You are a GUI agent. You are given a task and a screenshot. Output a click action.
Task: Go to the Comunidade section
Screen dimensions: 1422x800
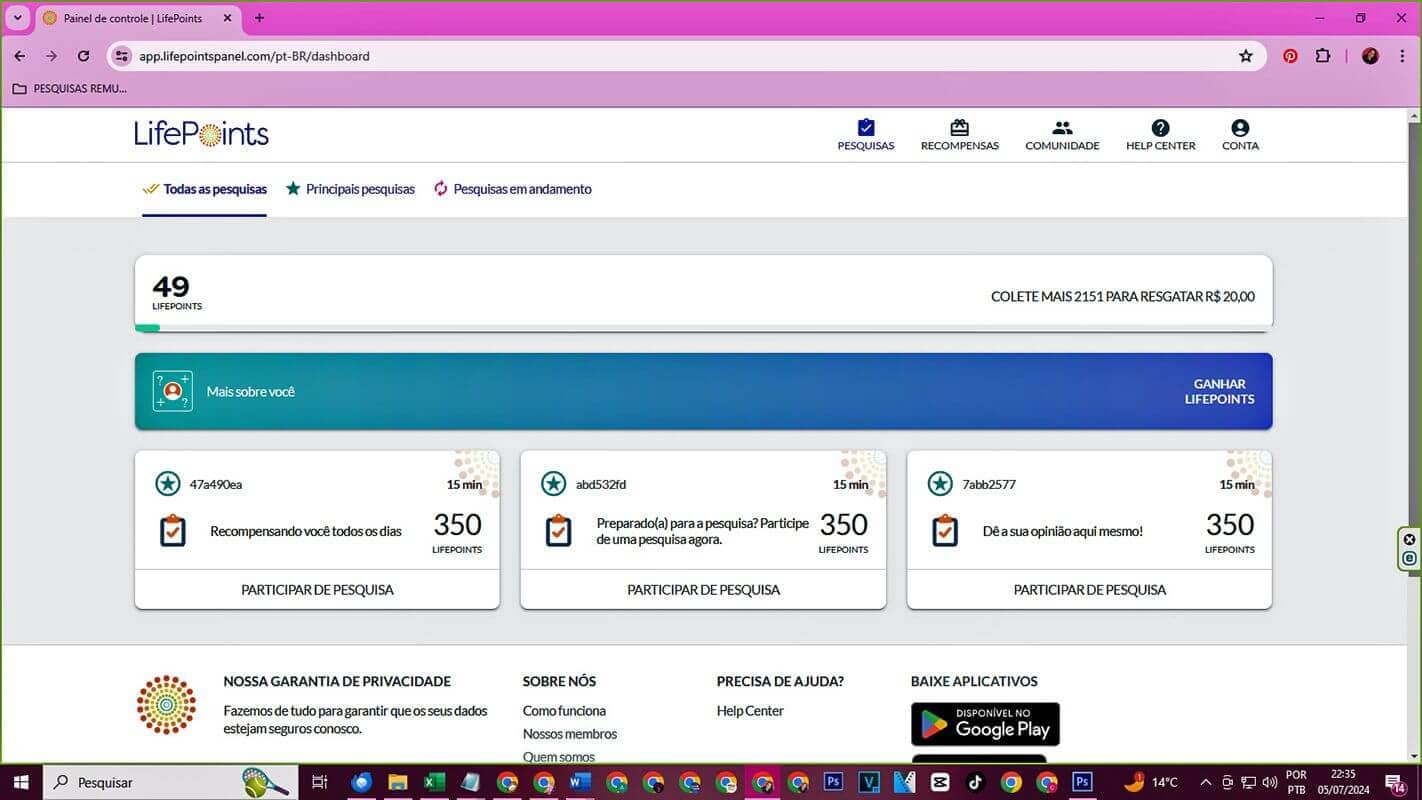(1062, 135)
